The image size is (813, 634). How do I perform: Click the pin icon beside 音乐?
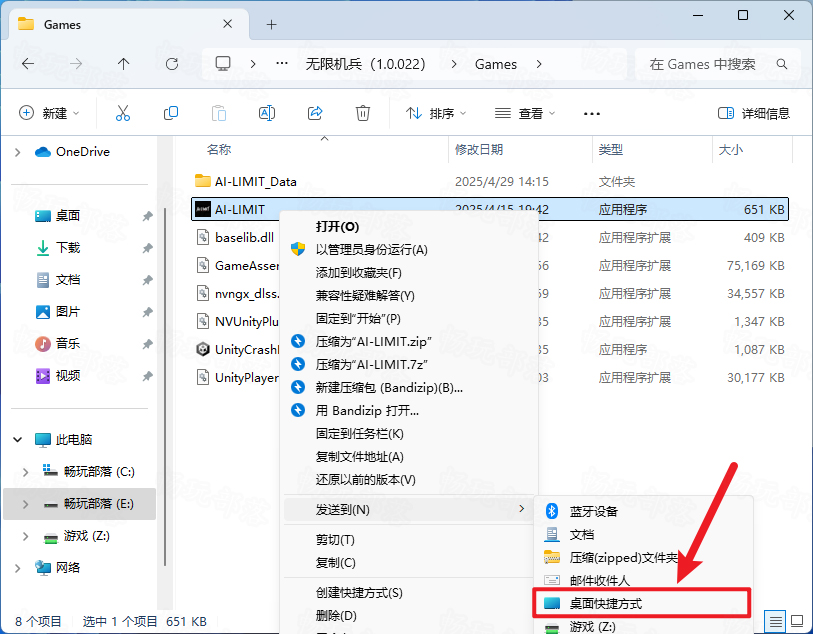(x=148, y=344)
